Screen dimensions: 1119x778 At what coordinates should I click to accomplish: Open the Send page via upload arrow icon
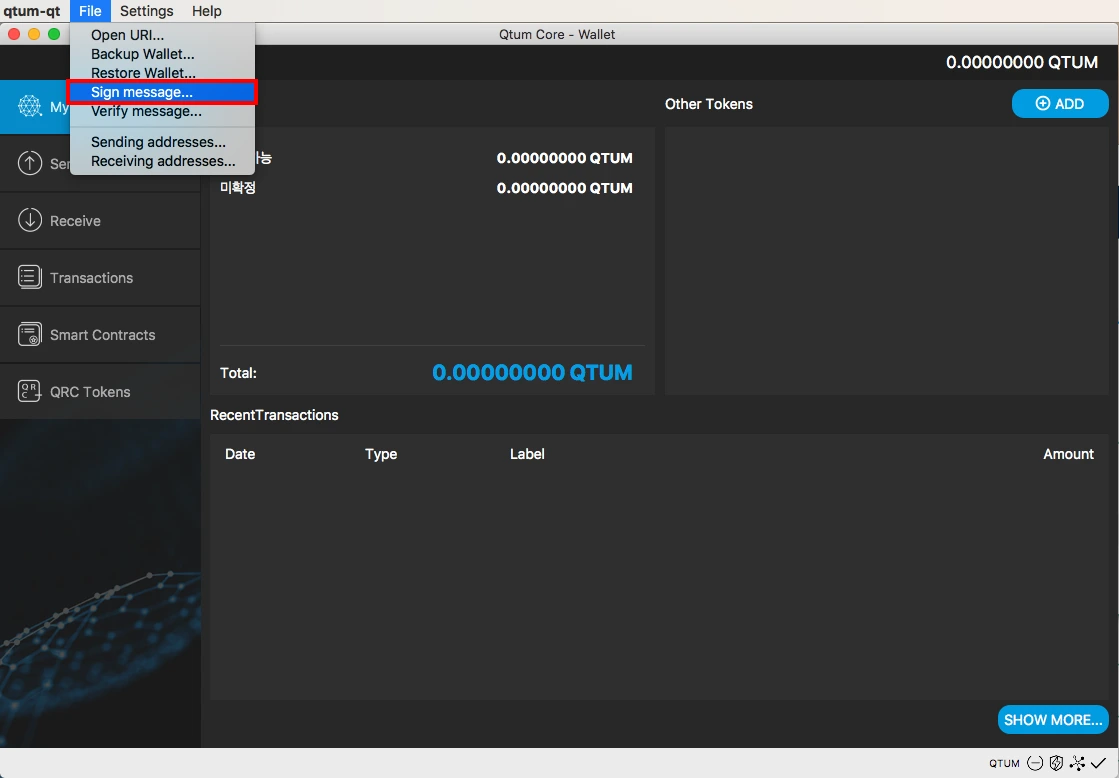[29, 163]
